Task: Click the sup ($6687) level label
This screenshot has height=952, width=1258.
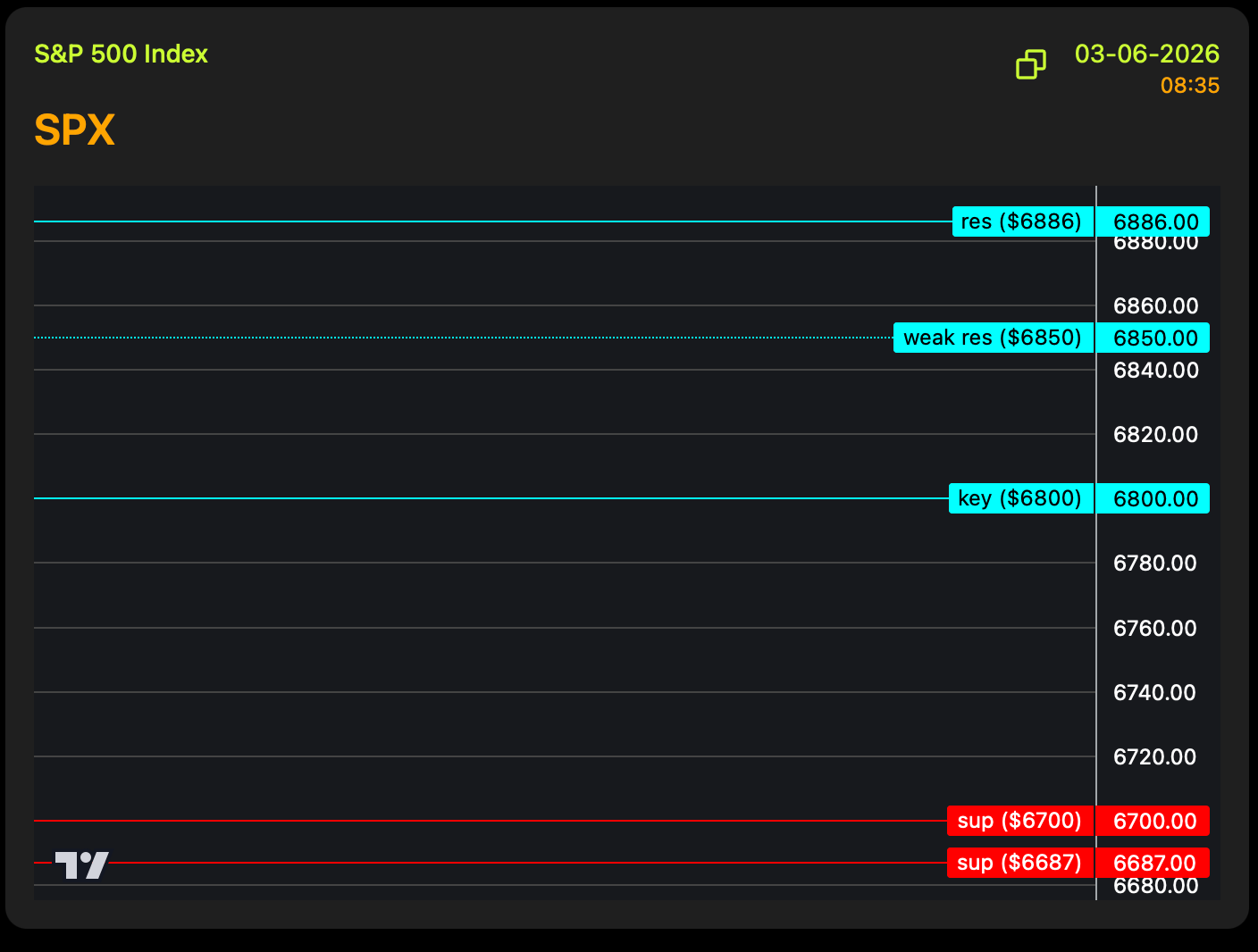Action: [1019, 863]
